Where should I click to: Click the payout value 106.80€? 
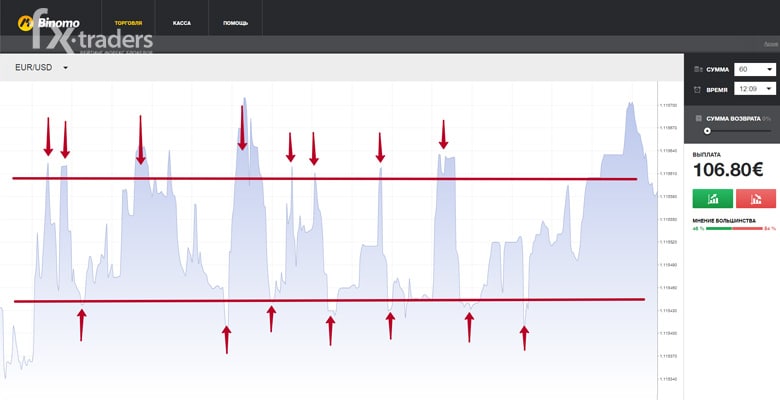pyautogui.click(x=728, y=170)
